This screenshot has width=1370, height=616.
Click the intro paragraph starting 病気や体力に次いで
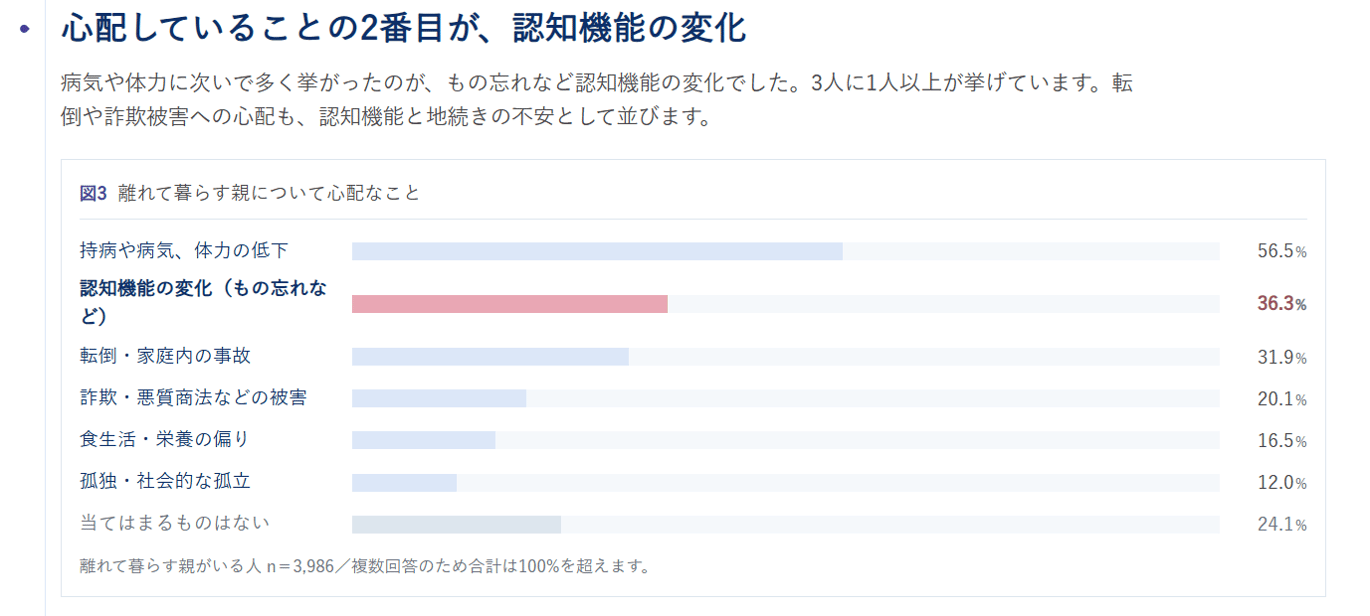(597, 100)
